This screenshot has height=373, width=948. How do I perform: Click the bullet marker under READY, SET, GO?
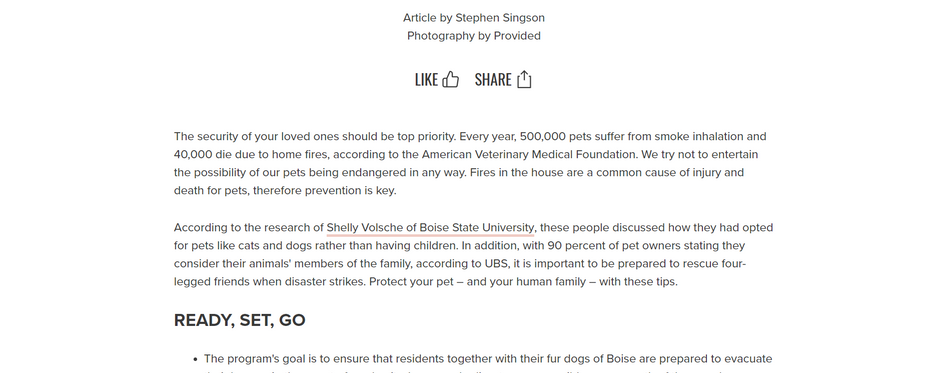click(195, 359)
